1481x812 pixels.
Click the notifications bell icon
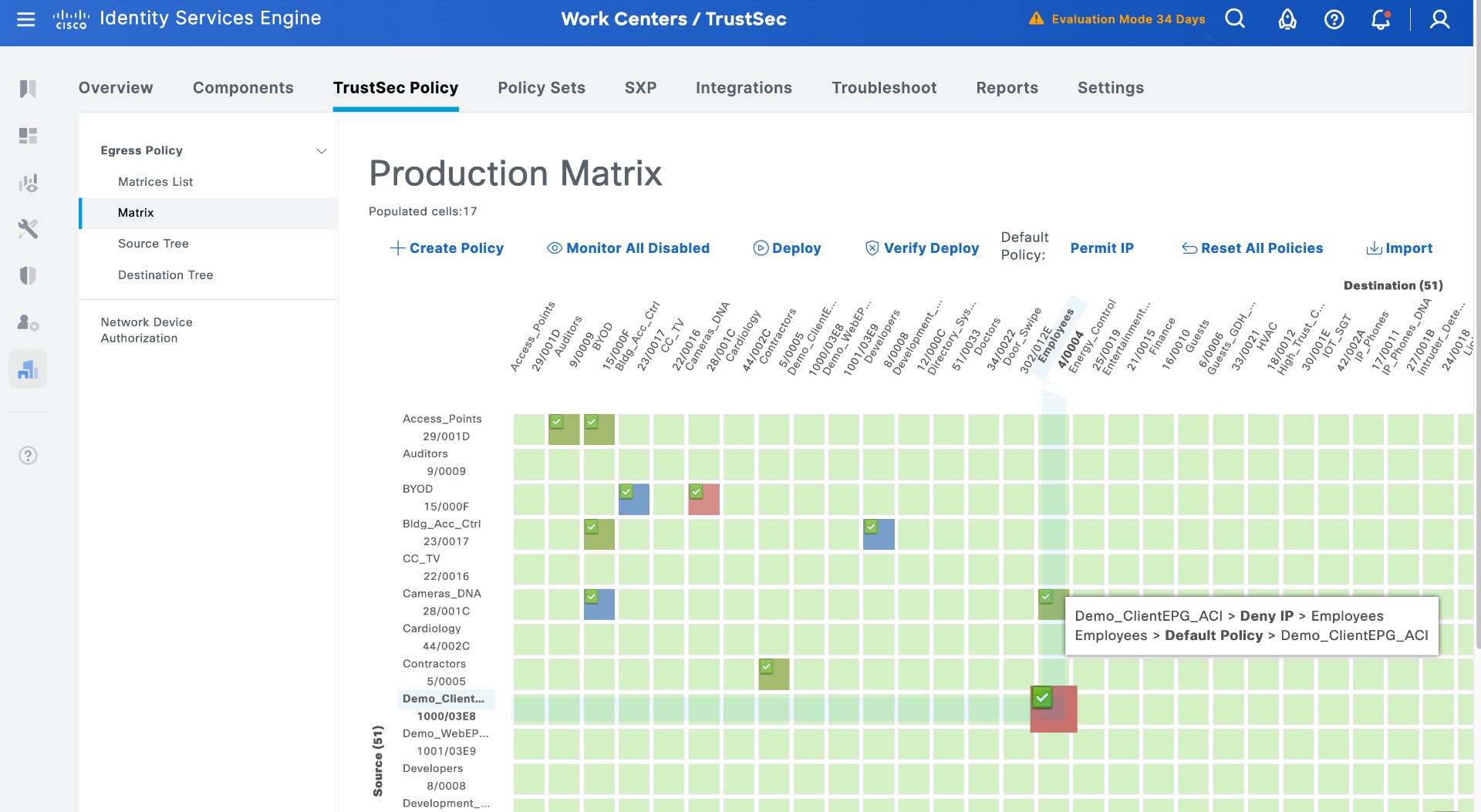click(x=1381, y=19)
